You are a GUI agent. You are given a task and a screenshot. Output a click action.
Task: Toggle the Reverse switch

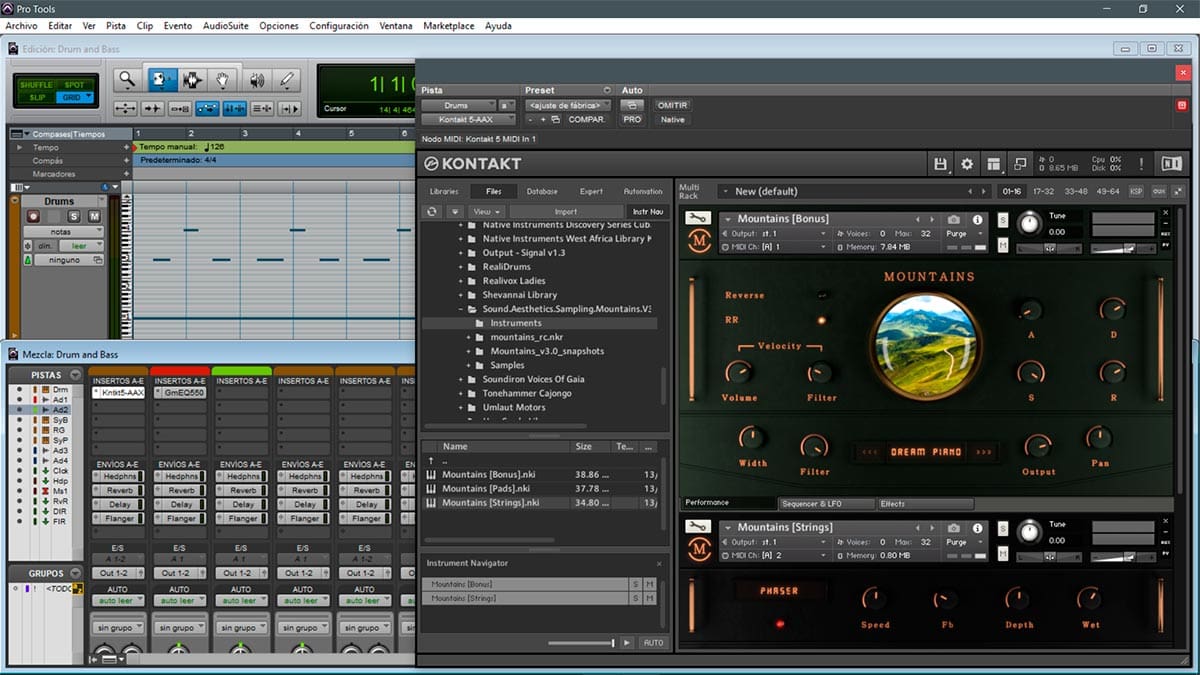point(822,295)
